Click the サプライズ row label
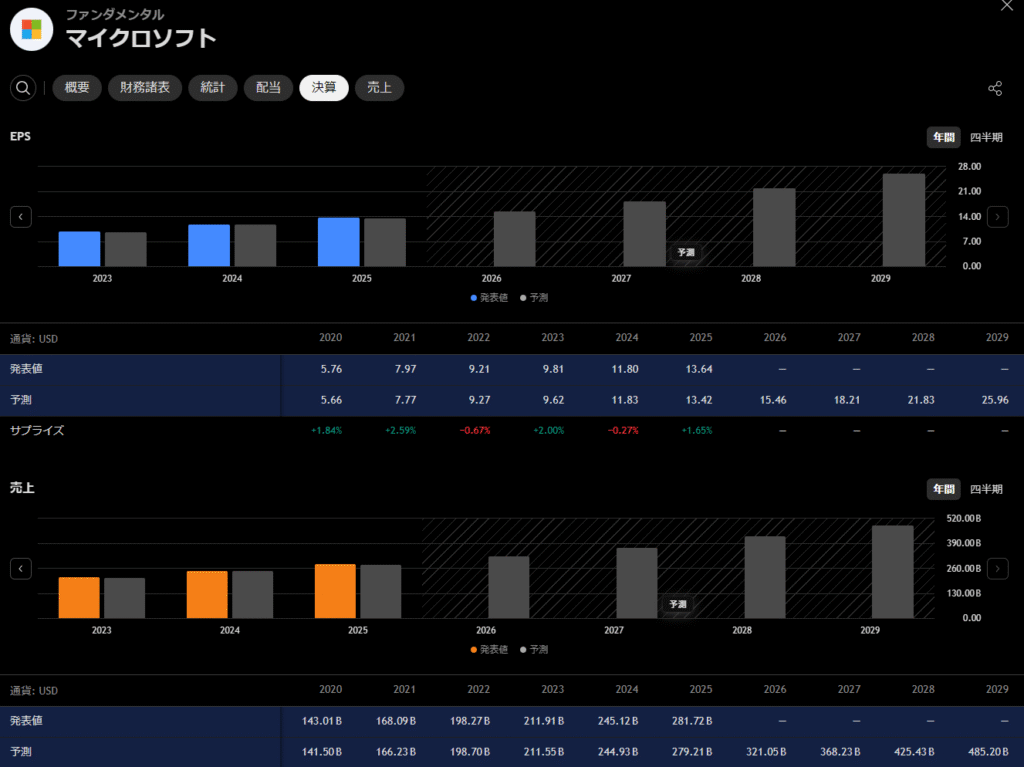Image resolution: width=1024 pixels, height=767 pixels. click(x=37, y=431)
